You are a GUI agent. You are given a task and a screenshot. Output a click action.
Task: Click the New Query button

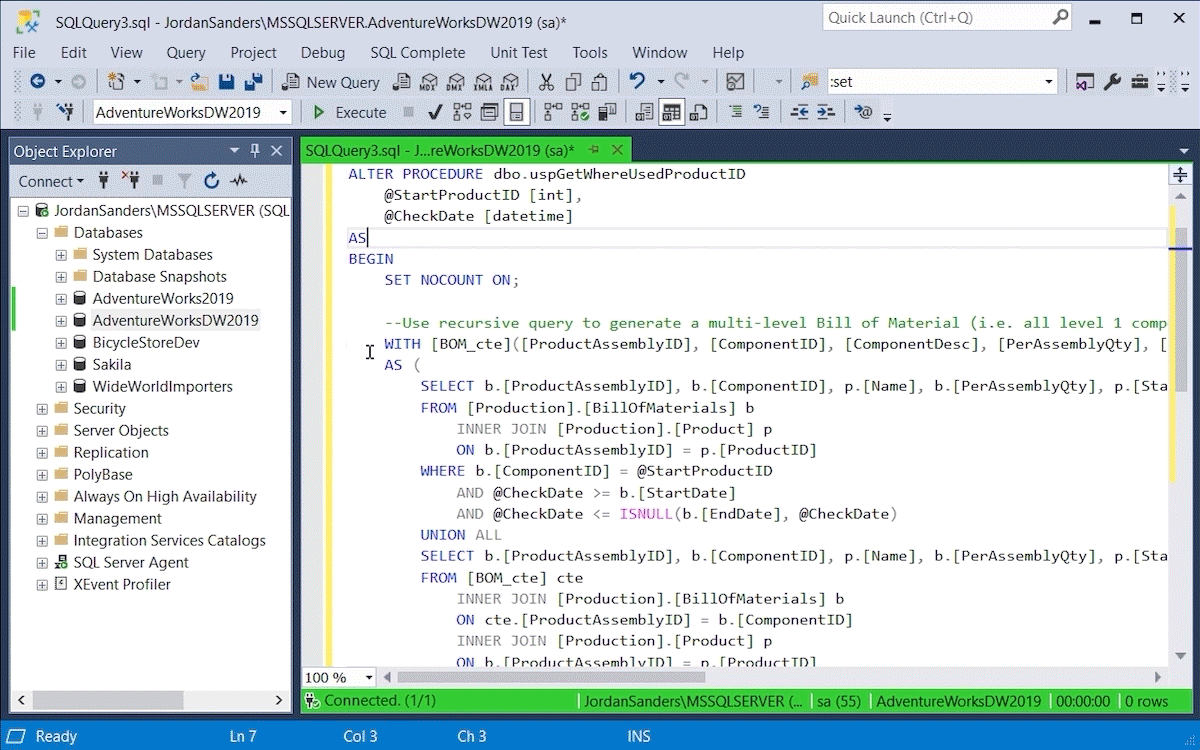click(x=331, y=82)
